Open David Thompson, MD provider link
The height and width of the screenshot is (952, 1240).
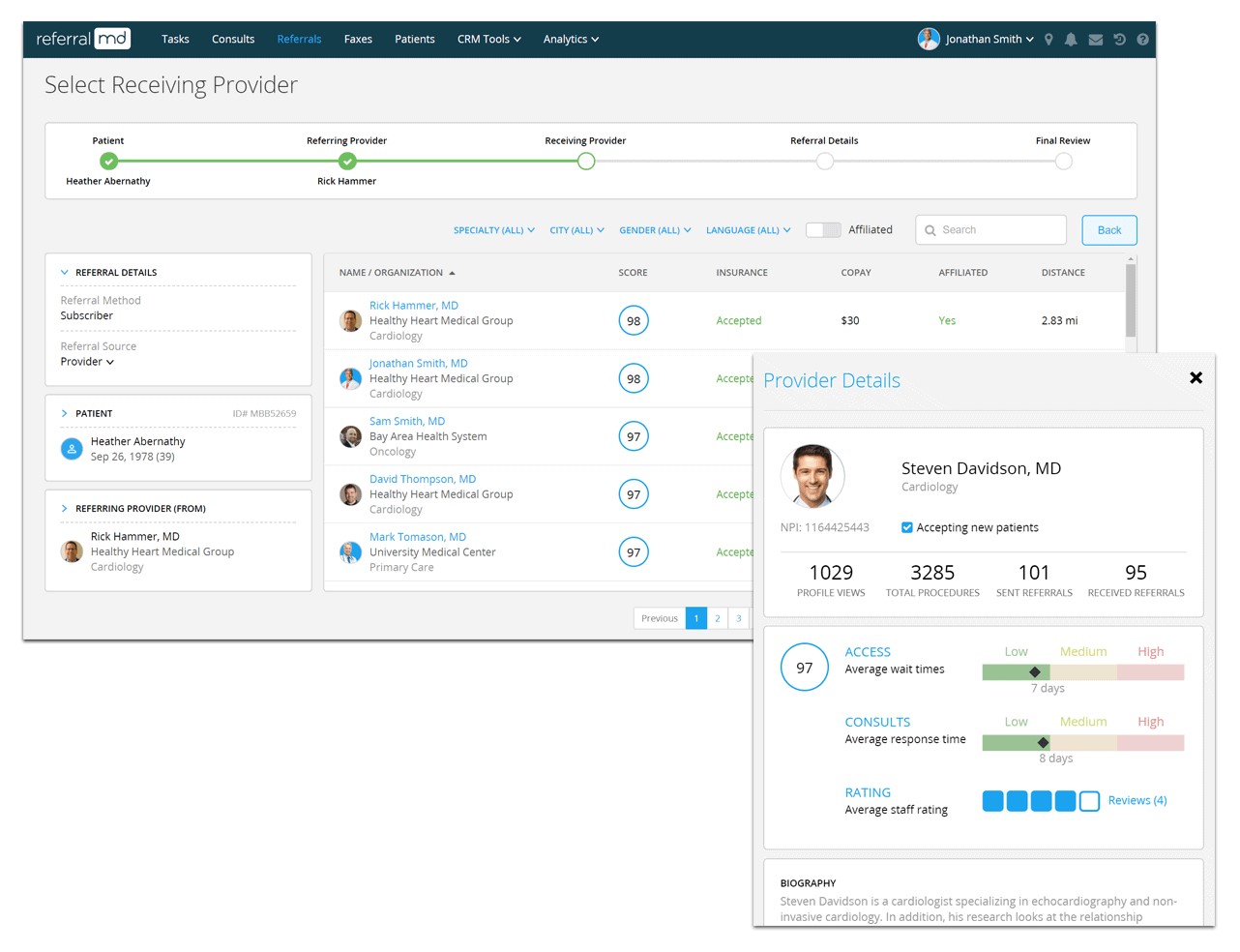tap(423, 480)
